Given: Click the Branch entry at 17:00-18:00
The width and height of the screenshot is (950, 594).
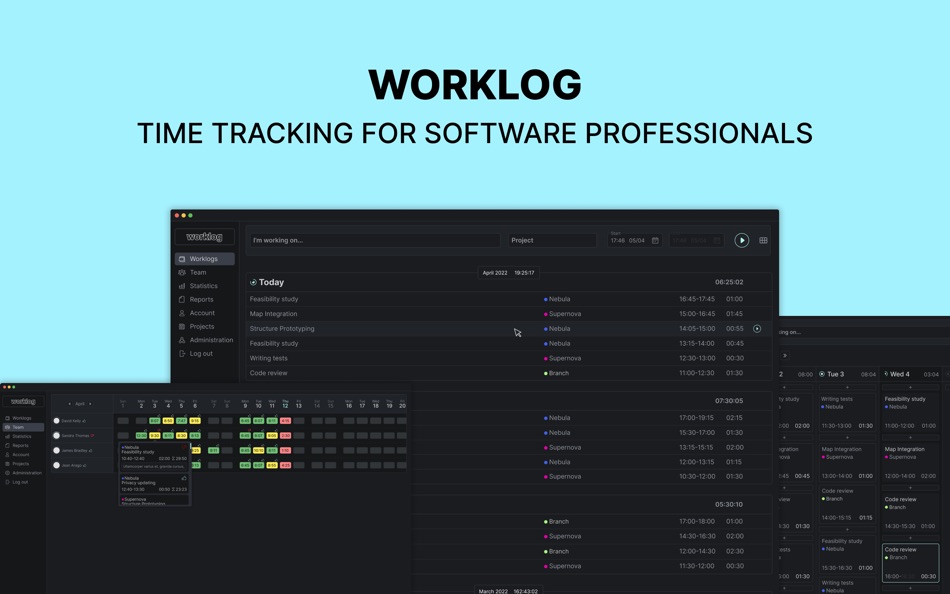Looking at the screenshot, I should coord(592,521).
